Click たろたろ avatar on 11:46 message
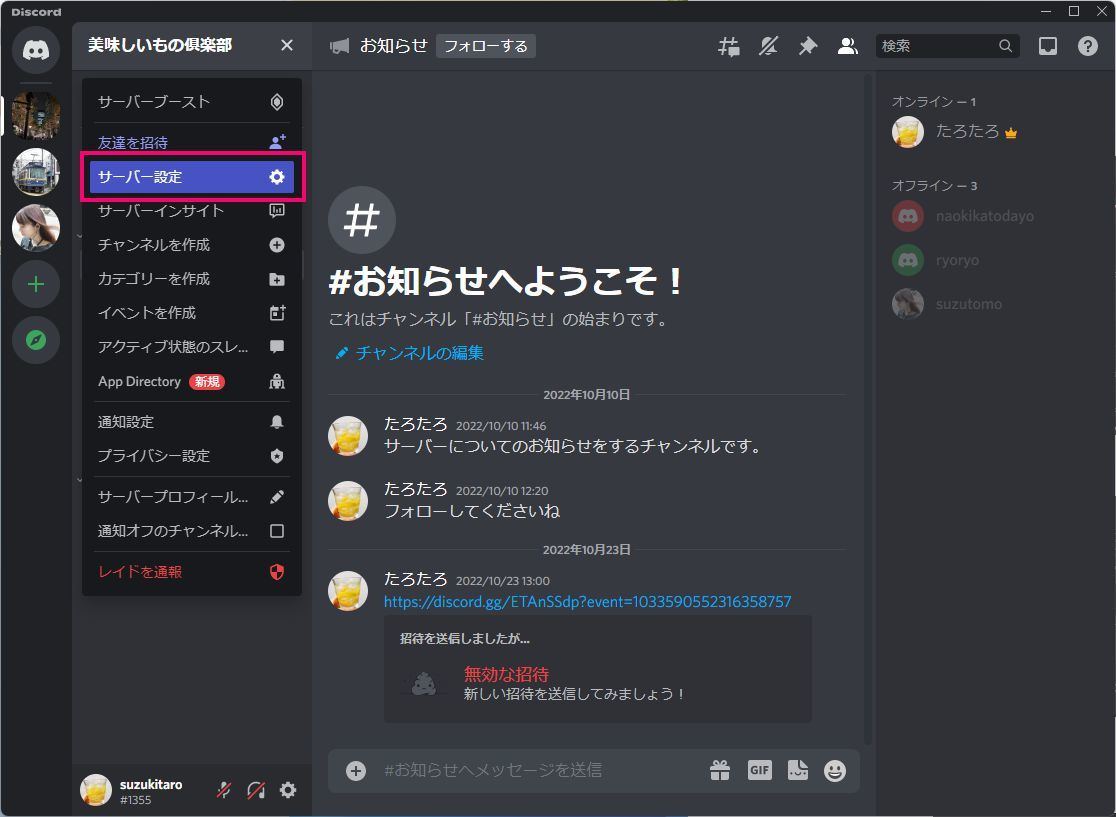This screenshot has width=1116, height=817. click(x=348, y=436)
